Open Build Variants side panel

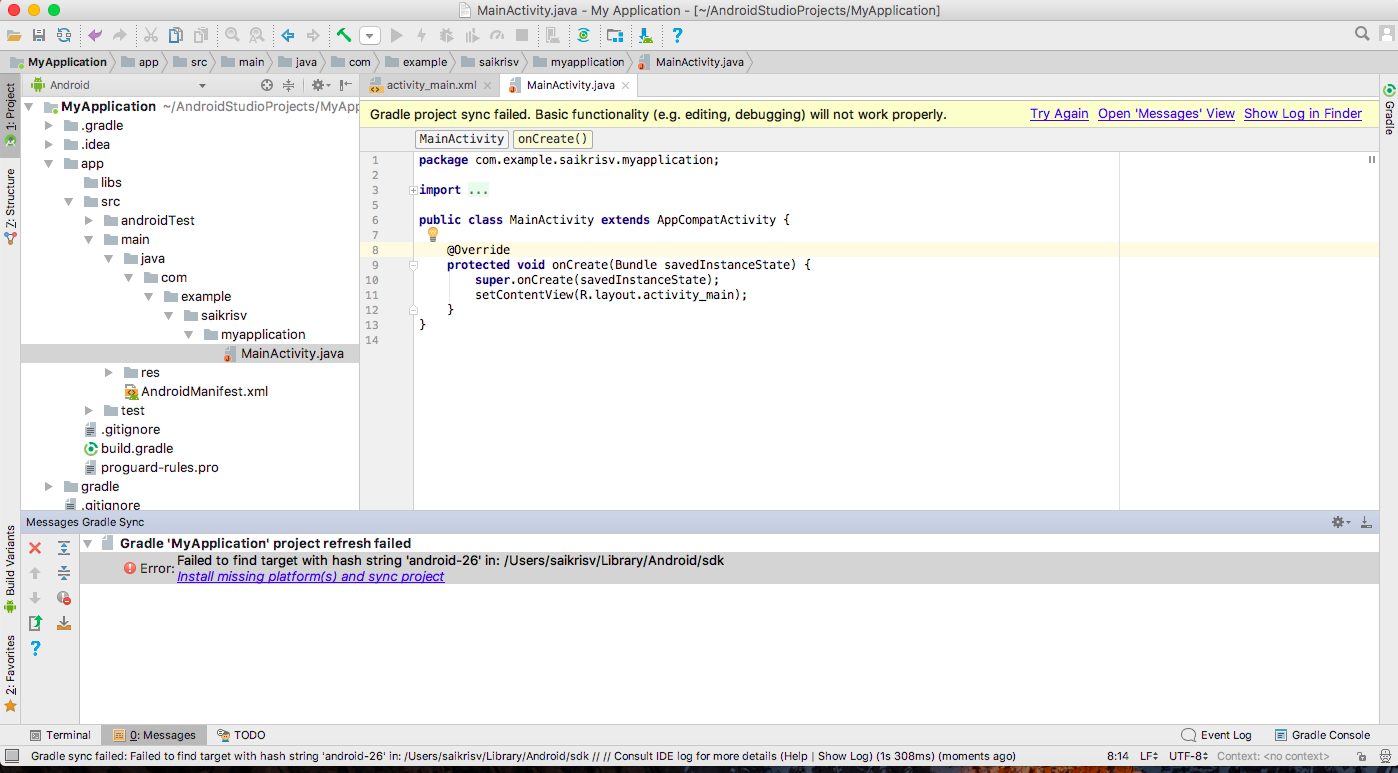[x=10, y=570]
